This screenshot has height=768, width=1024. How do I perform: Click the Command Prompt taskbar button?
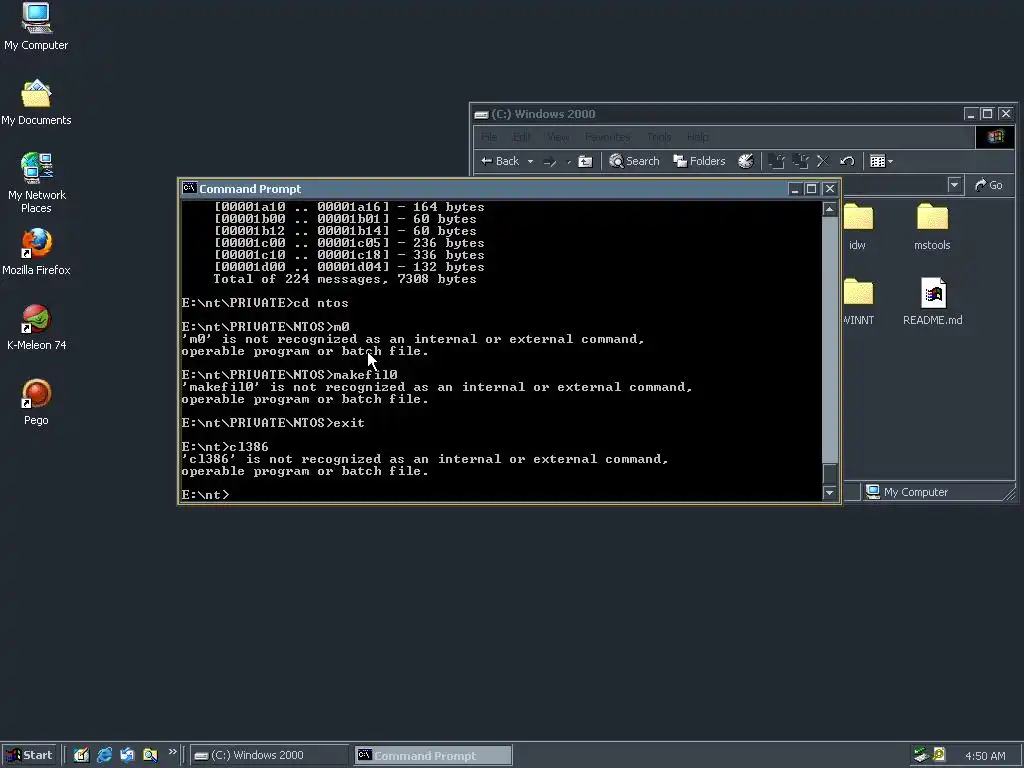[x=434, y=756]
